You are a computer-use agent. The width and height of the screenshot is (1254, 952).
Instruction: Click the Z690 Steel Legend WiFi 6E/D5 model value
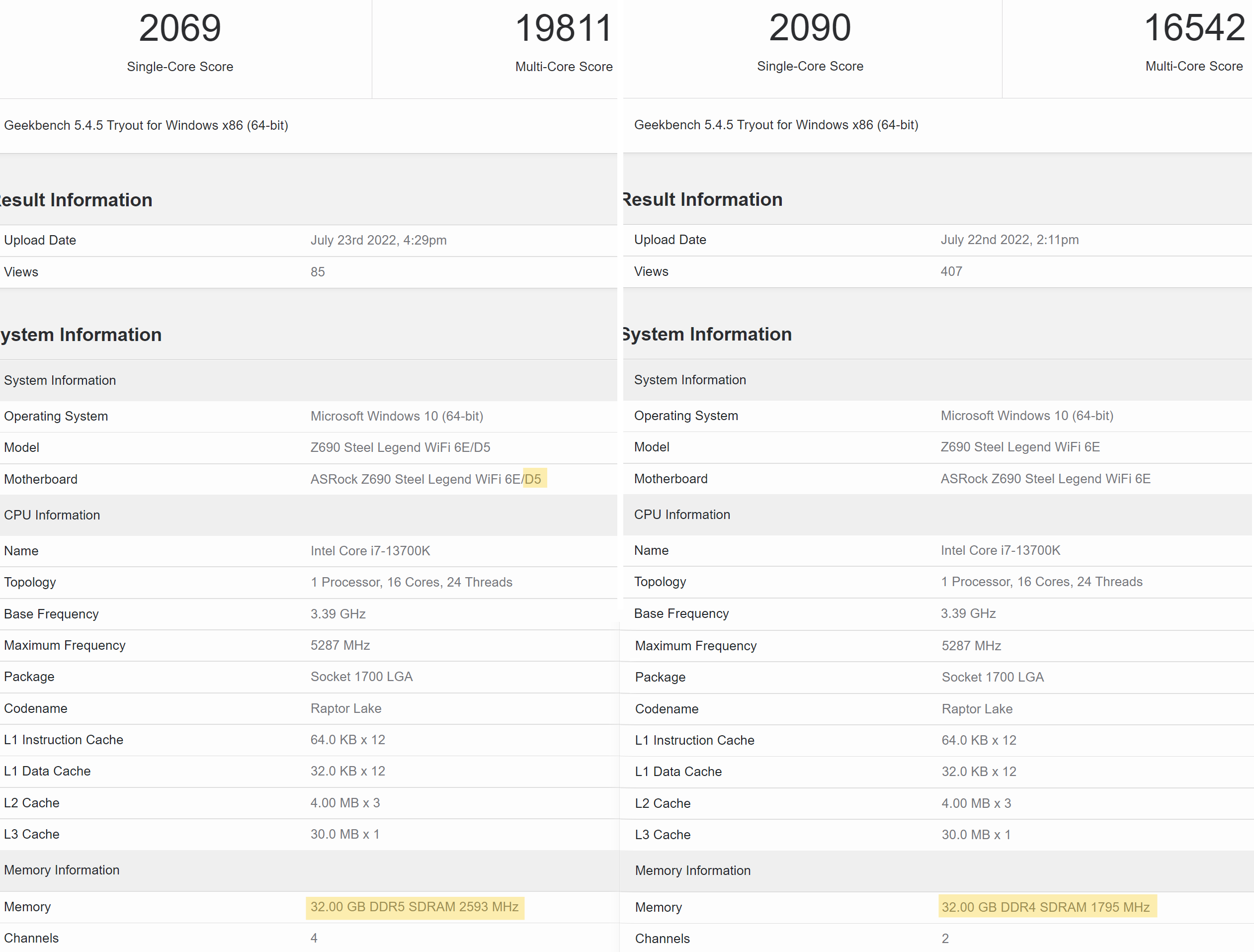click(x=400, y=447)
